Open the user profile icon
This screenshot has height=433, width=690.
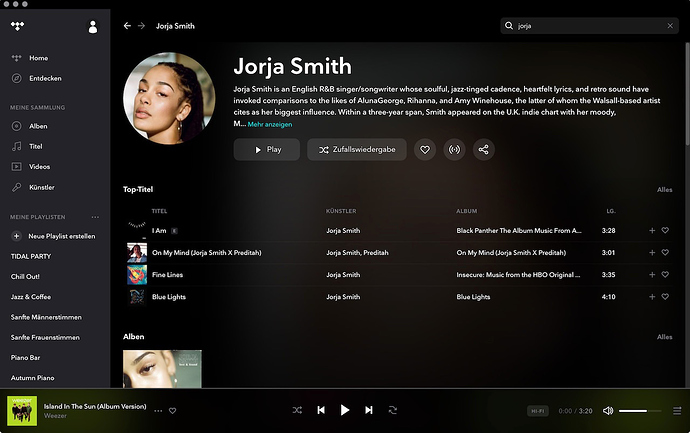[93, 27]
